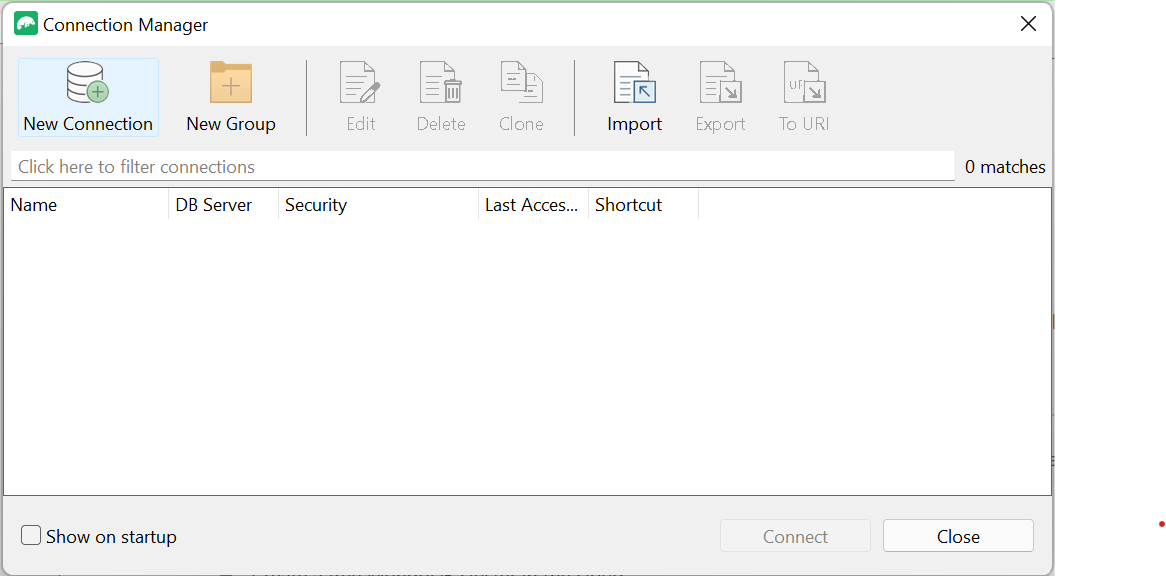The width and height of the screenshot is (1166, 576).
Task: Select the New Connection tool
Action: click(x=87, y=97)
